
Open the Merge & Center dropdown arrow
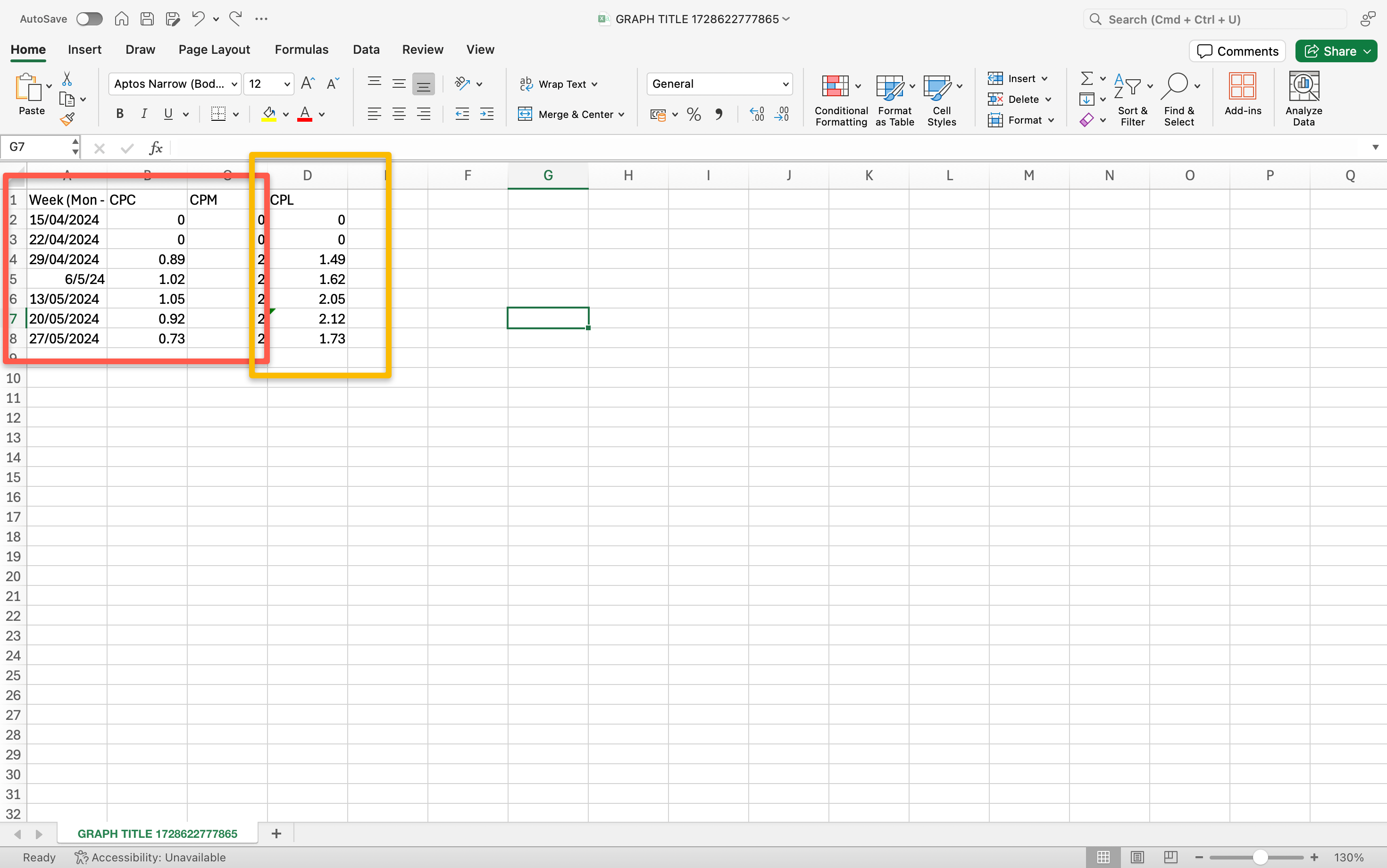coord(622,114)
